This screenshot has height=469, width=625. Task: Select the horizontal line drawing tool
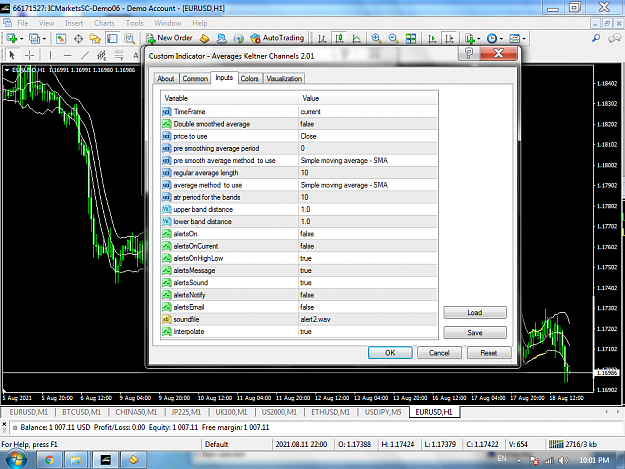tap(68, 55)
